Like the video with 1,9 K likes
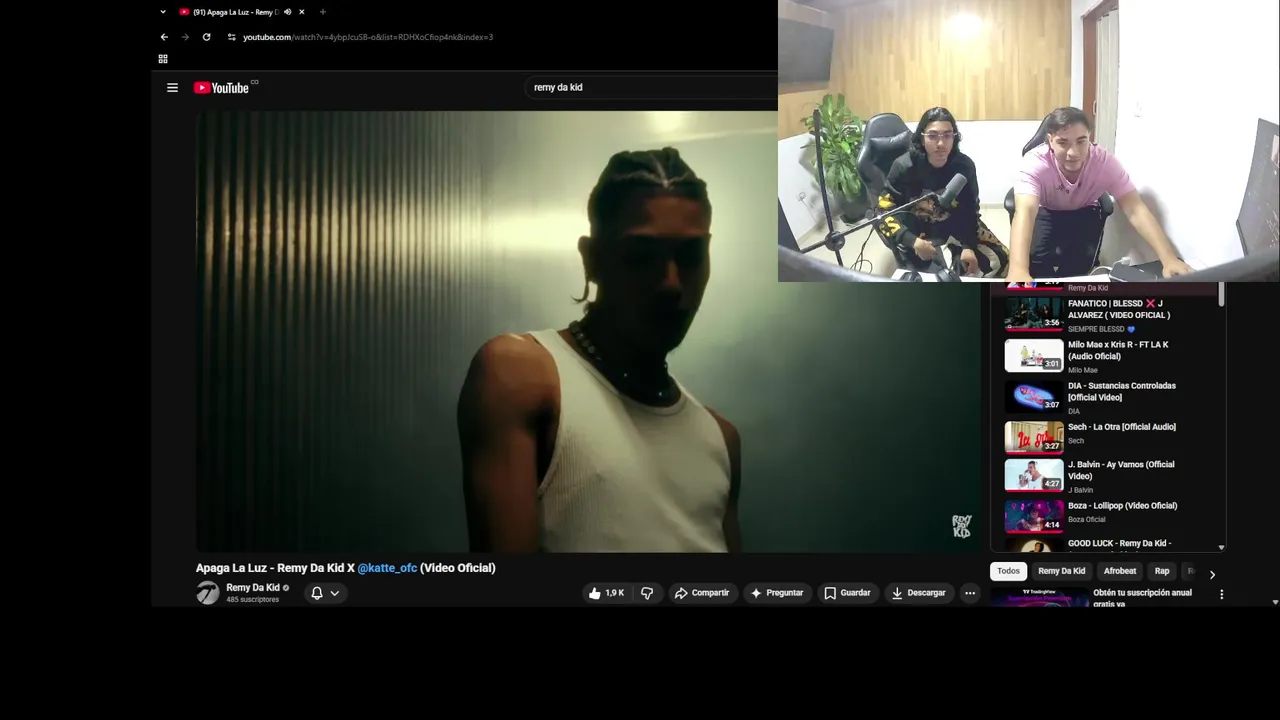This screenshot has height=720, width=1280. click(x=606, y=593)
